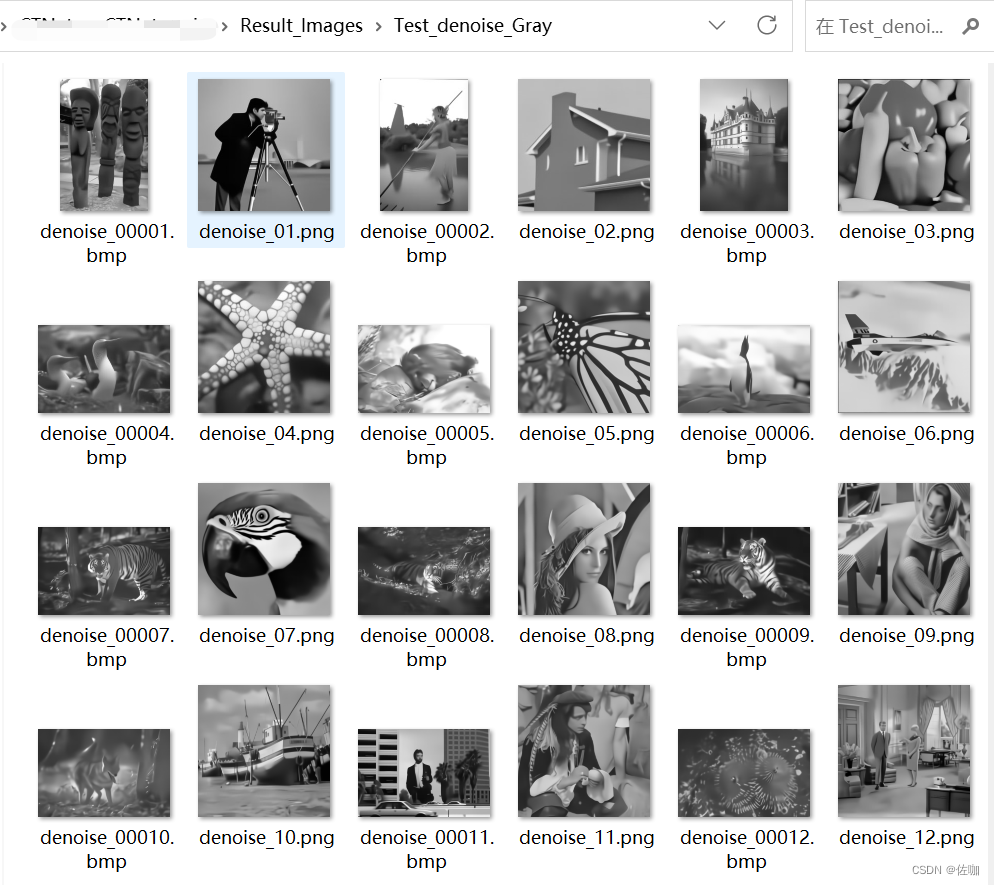
Task: Click the denoise_06.png file name
Action: point(907,434)
